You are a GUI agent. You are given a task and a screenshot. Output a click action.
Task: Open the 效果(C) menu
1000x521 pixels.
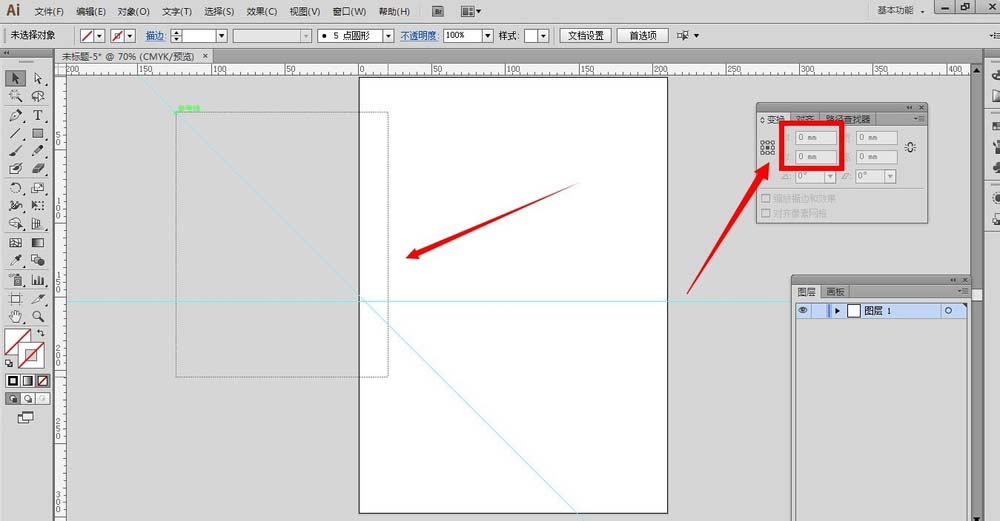click(262, 11)
